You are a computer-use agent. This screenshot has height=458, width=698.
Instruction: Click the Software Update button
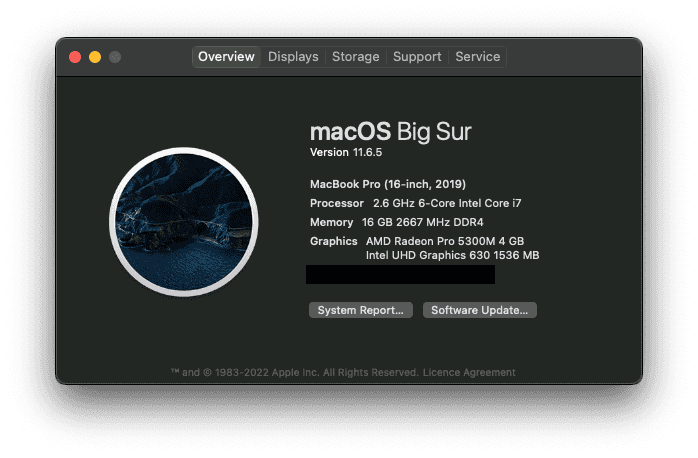click(x=479, y=311)
